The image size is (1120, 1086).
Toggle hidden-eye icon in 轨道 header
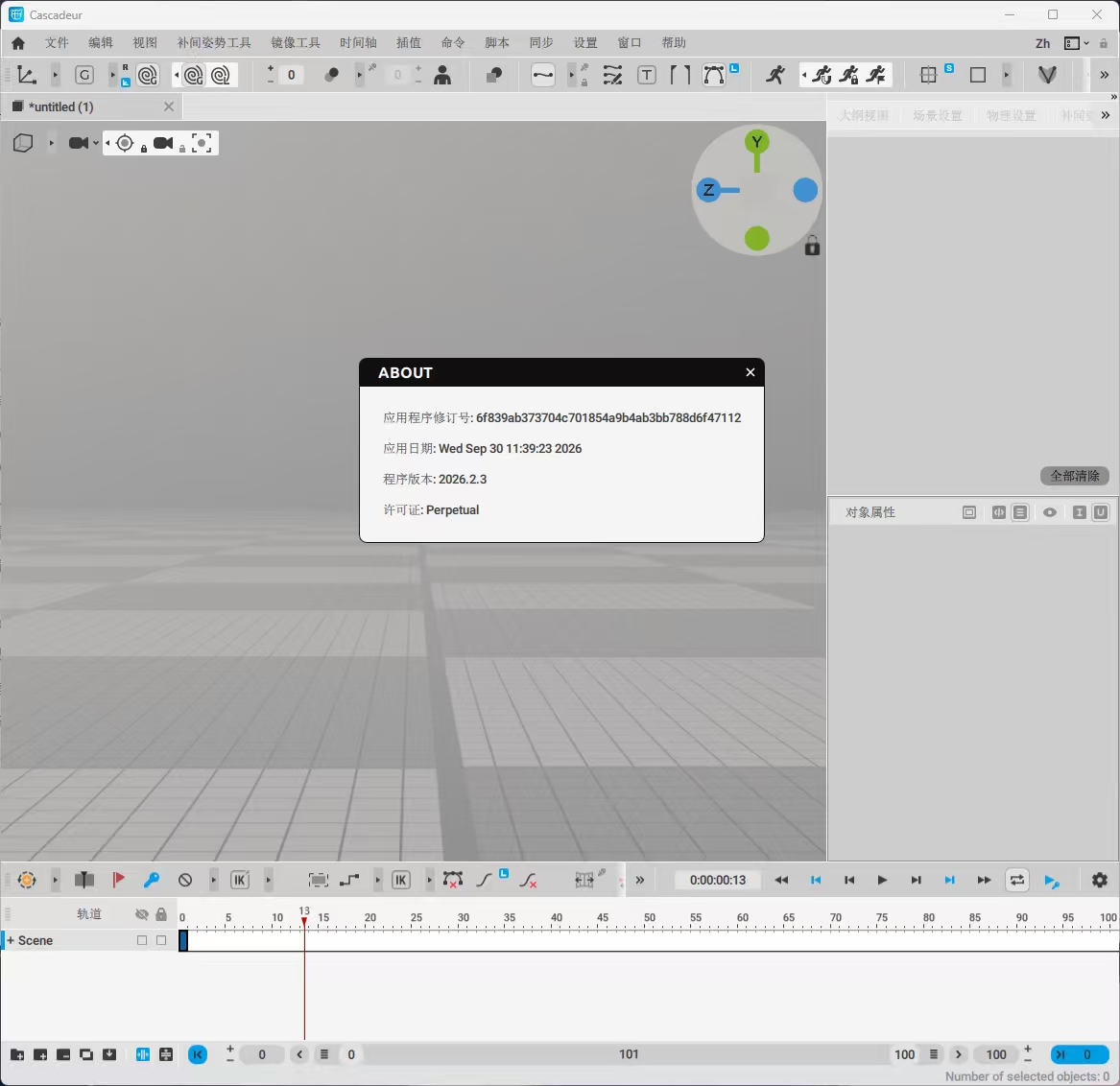[141, 914]
